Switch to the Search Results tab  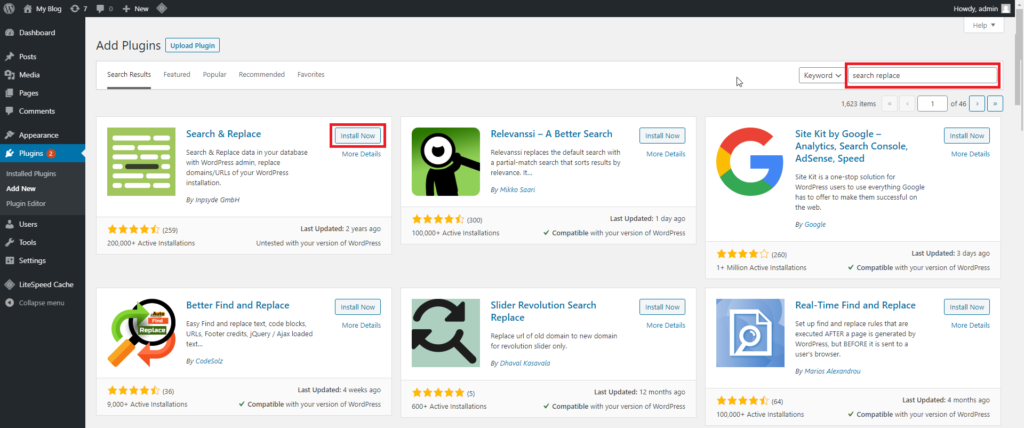[129, 74]
